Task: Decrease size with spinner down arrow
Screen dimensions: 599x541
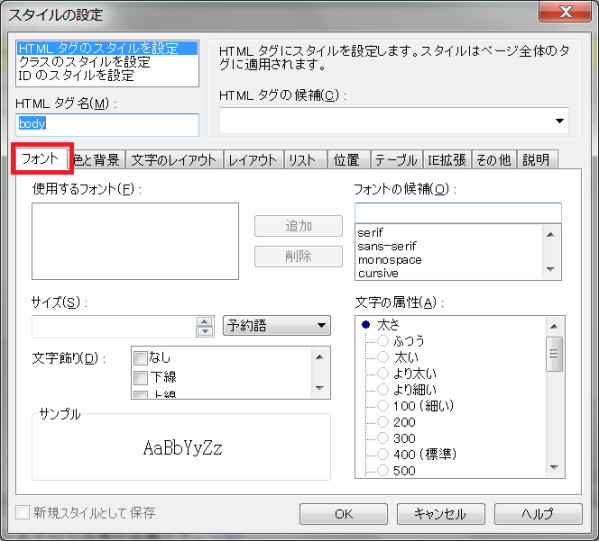Action: (x=205, y=332)
